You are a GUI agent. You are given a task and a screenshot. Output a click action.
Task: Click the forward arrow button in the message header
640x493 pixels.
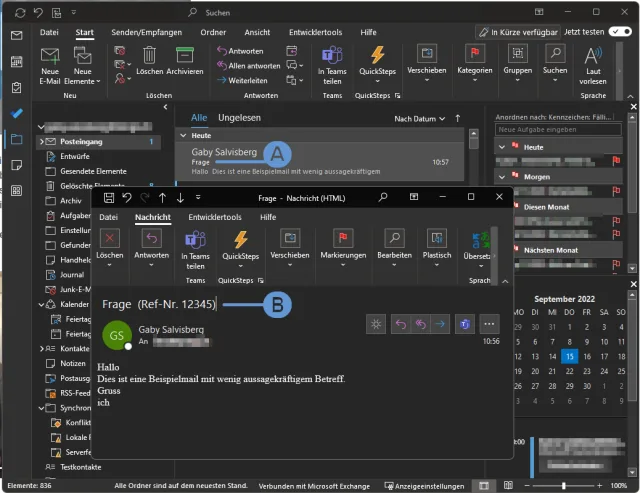[x=438, y=324]
